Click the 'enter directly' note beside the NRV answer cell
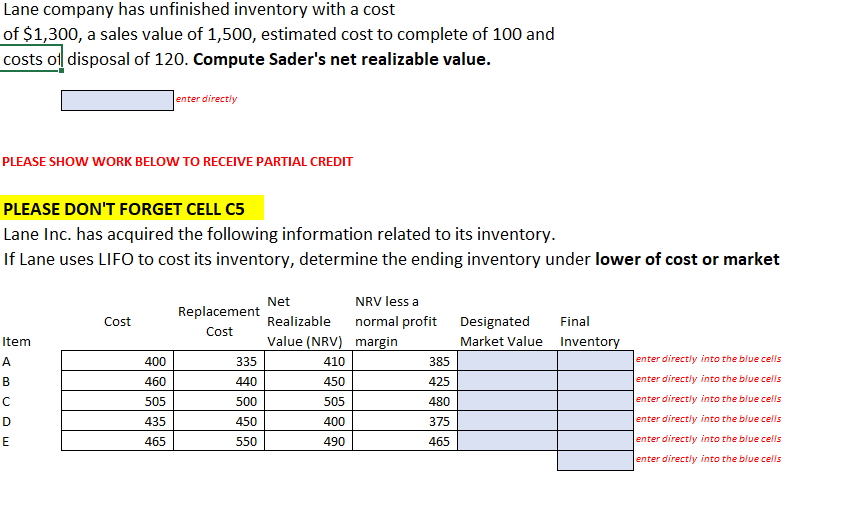The height and width of the screenshot is (530, 841). click(206, 99)
